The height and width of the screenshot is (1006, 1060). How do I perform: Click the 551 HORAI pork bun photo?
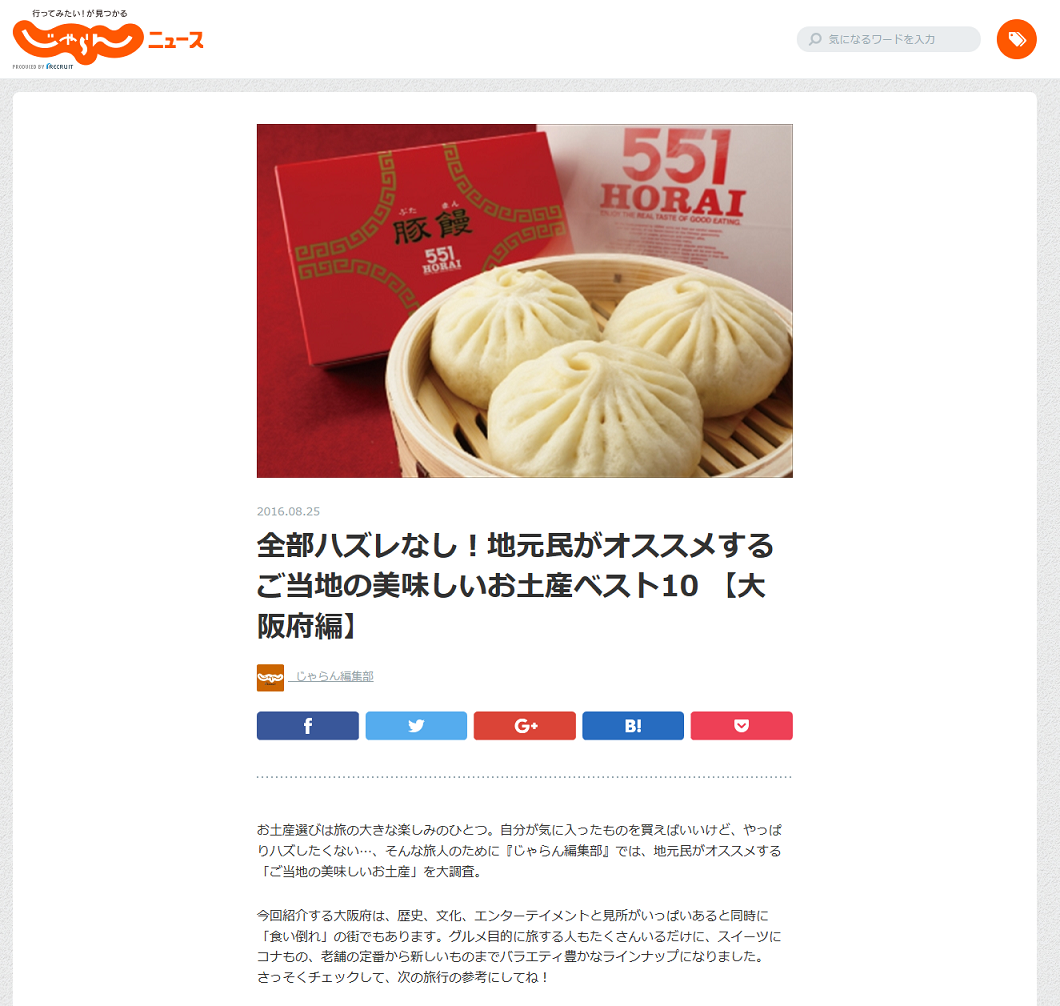pyautogui.click(x=525, y=301)
